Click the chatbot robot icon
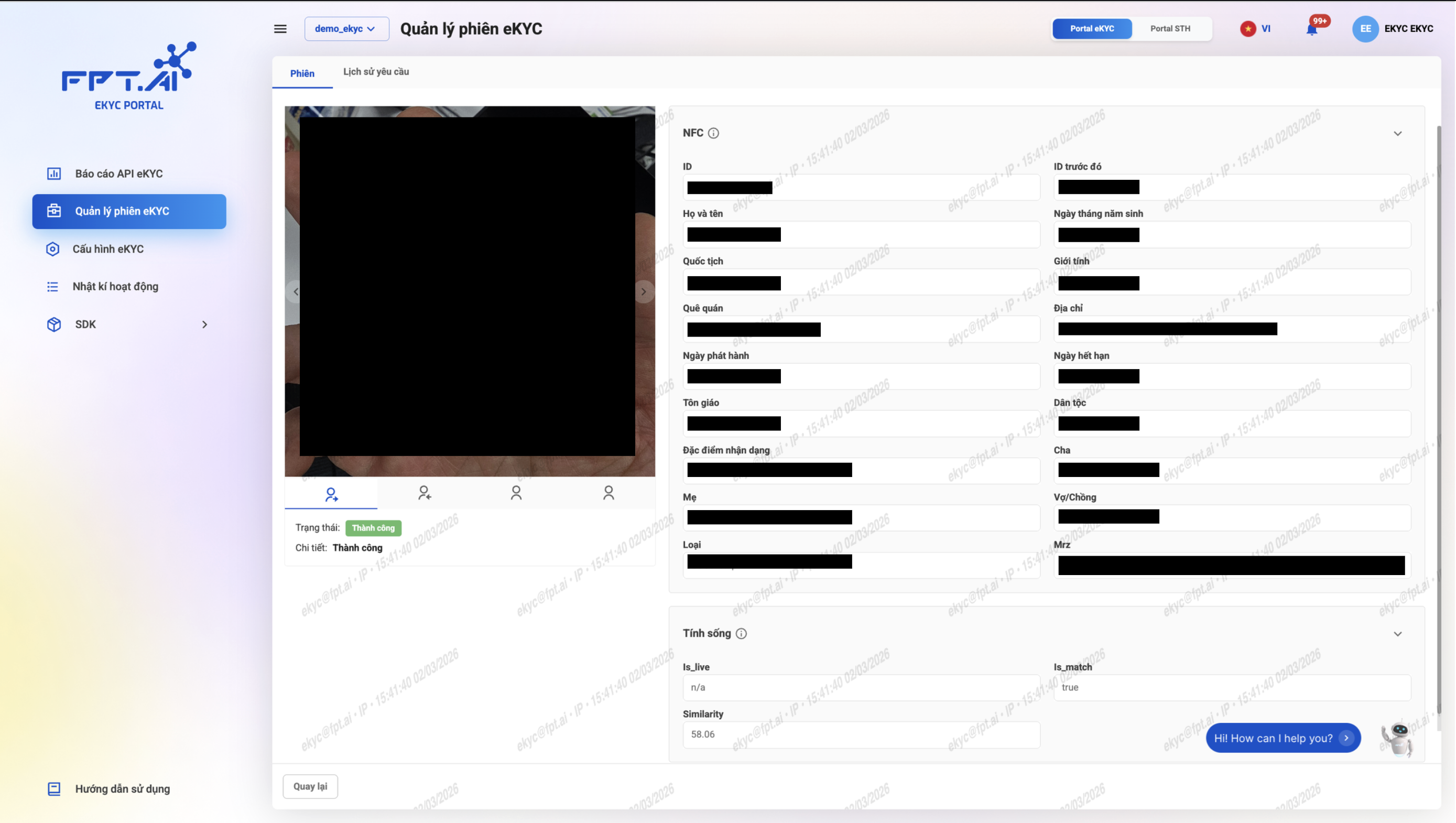The image size is (1456, 823). point(1397,738)
